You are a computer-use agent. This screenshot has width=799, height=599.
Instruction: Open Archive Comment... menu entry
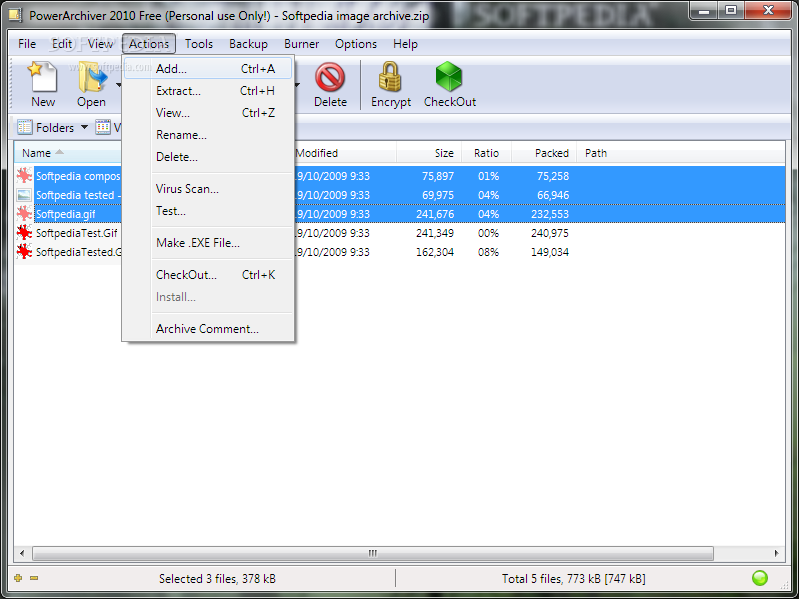(x=208, y=329)
